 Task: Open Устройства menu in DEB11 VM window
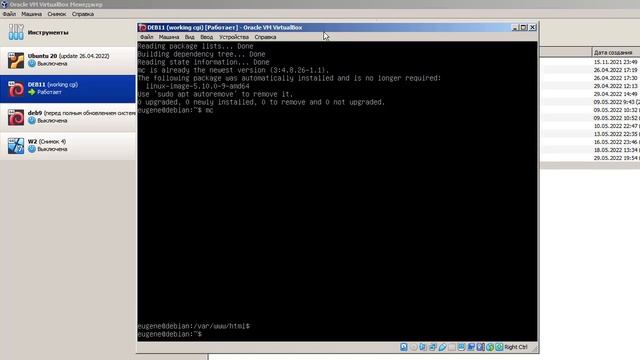click(x=233, y=37)
